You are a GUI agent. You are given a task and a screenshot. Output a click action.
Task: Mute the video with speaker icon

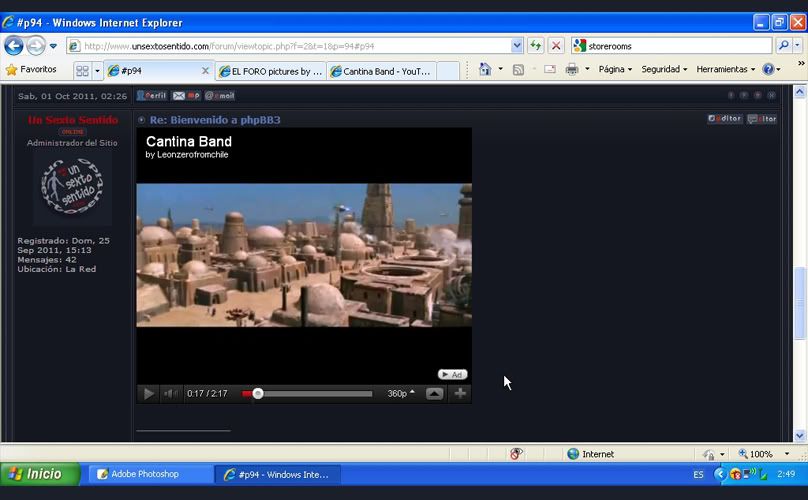click(x=171, y=394)
